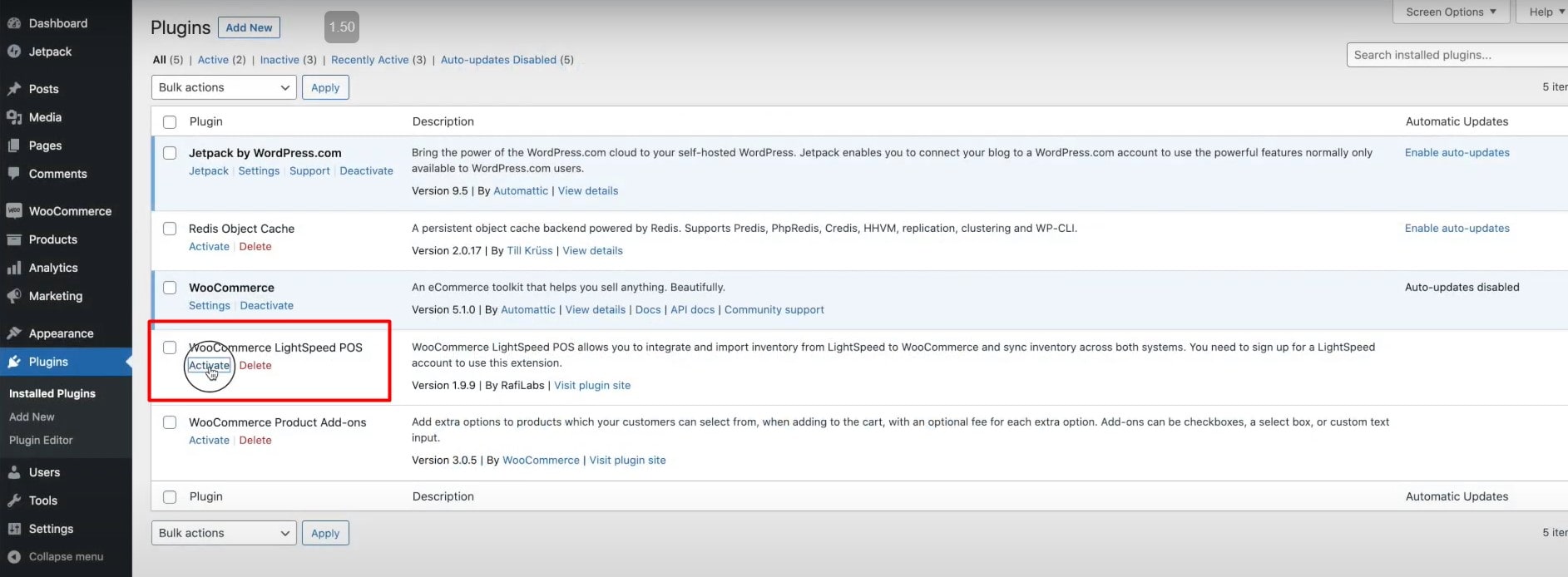1568x577 pixels.
Task: Open WooCommerce plugin Settings link
Action: [209, 306]
